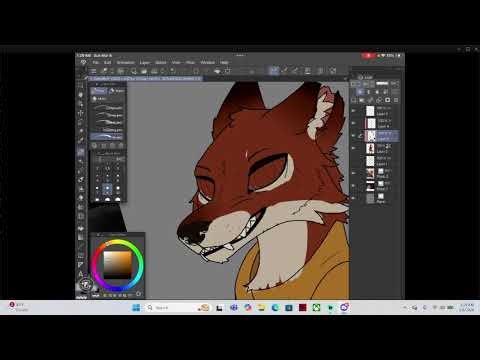This screenshot has width=480, height=360.
Task: Click the settings icon below color wheel
Action: coord(139,294)
